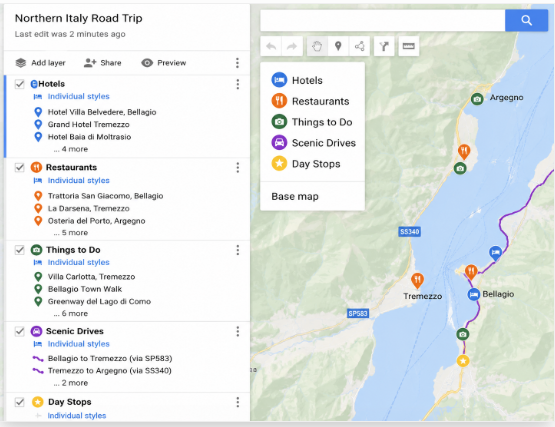Open Day Stops layer options menu

tap(238, 402)
